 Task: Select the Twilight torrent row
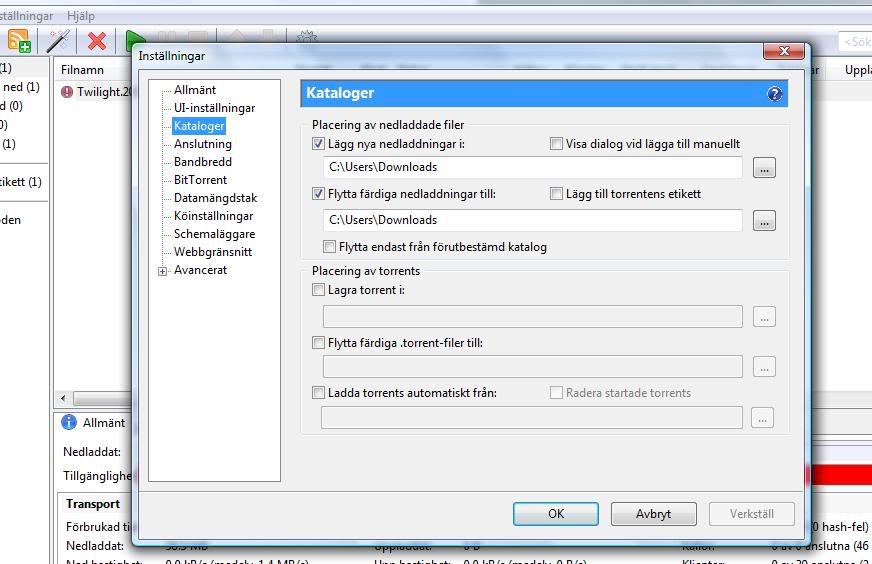click(x=95, y=92)
